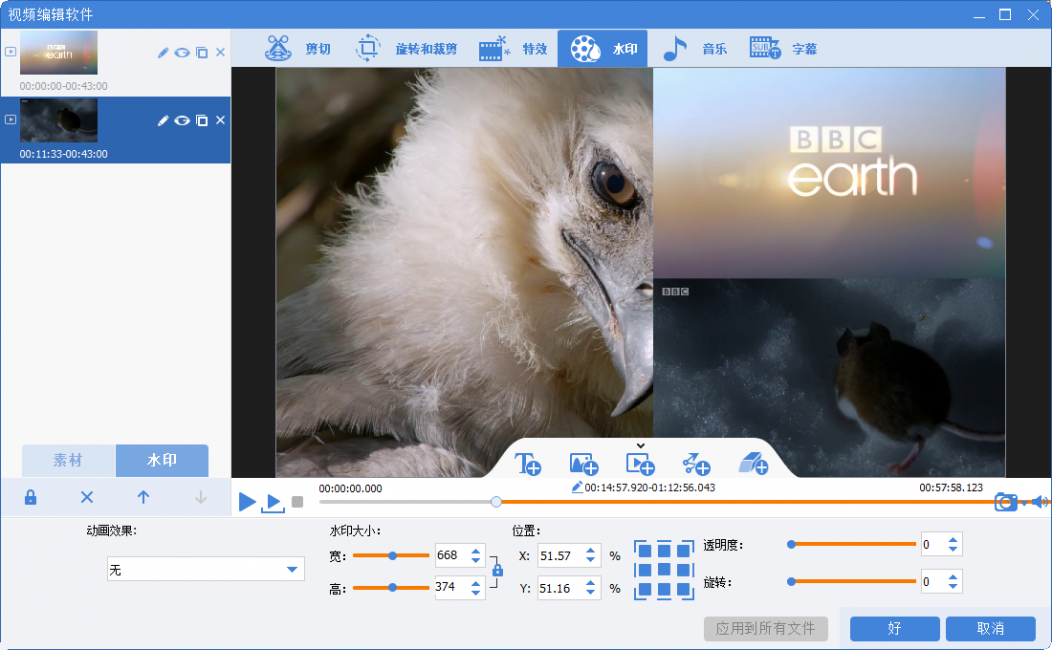Move the watermark item up
Screen dimensions: 1052x650
(x=143, y=498)
